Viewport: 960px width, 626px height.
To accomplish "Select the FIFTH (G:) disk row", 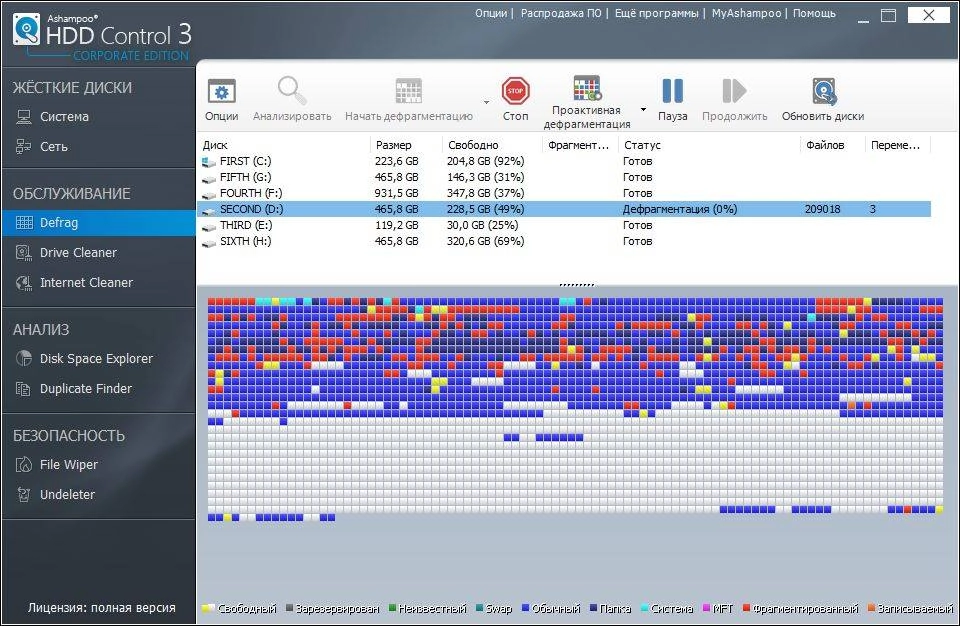I will pos(566,177).
